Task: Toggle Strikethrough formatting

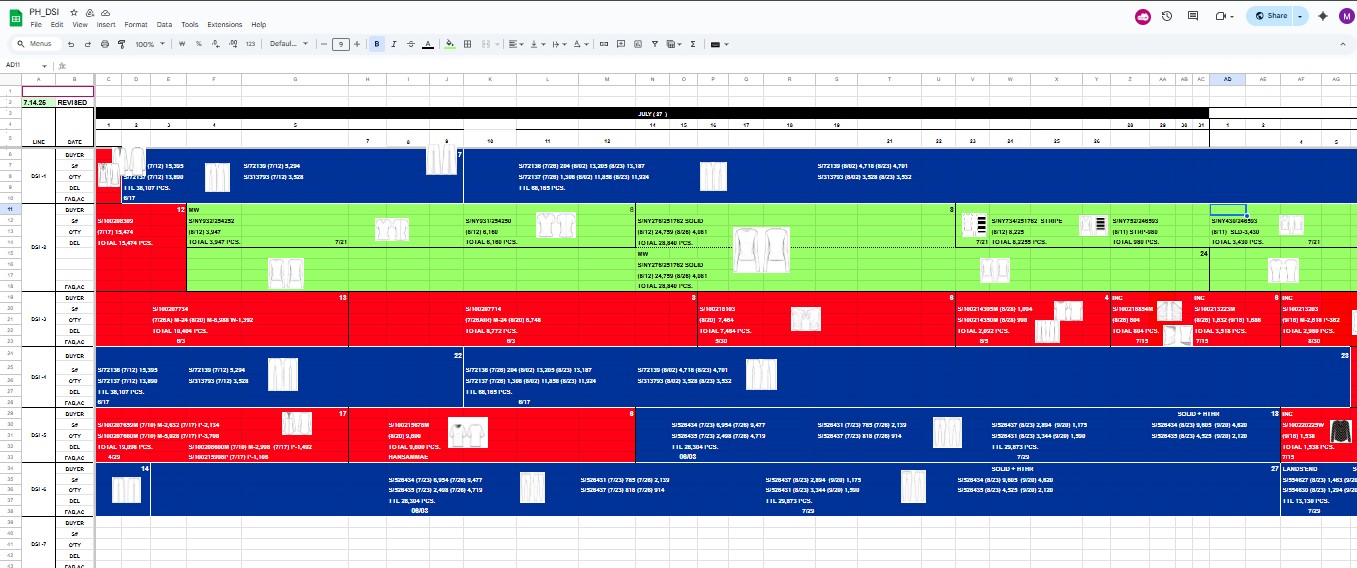Action: [x=411, y=44]
